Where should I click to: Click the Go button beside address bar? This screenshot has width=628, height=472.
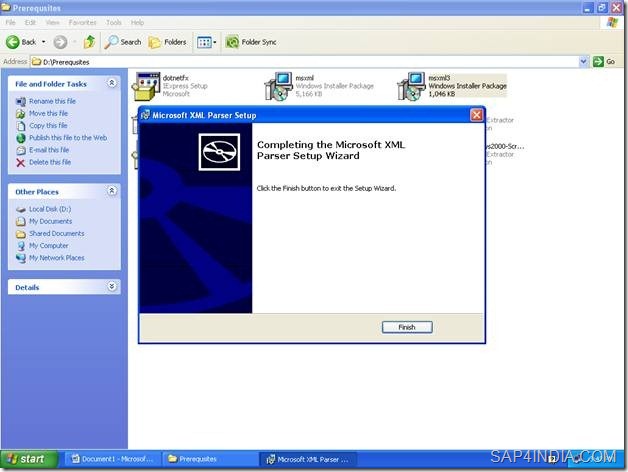pos(604,61)
